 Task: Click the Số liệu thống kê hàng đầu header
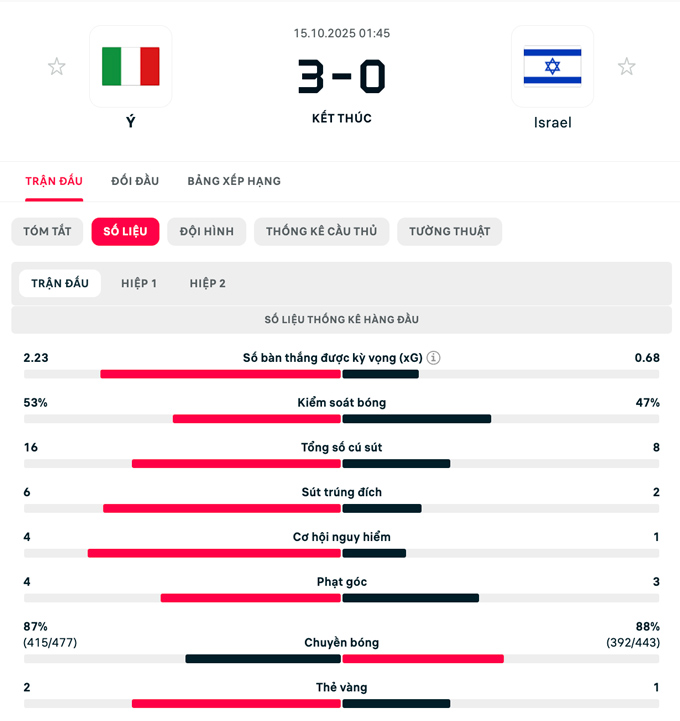[x=341, y=320]
